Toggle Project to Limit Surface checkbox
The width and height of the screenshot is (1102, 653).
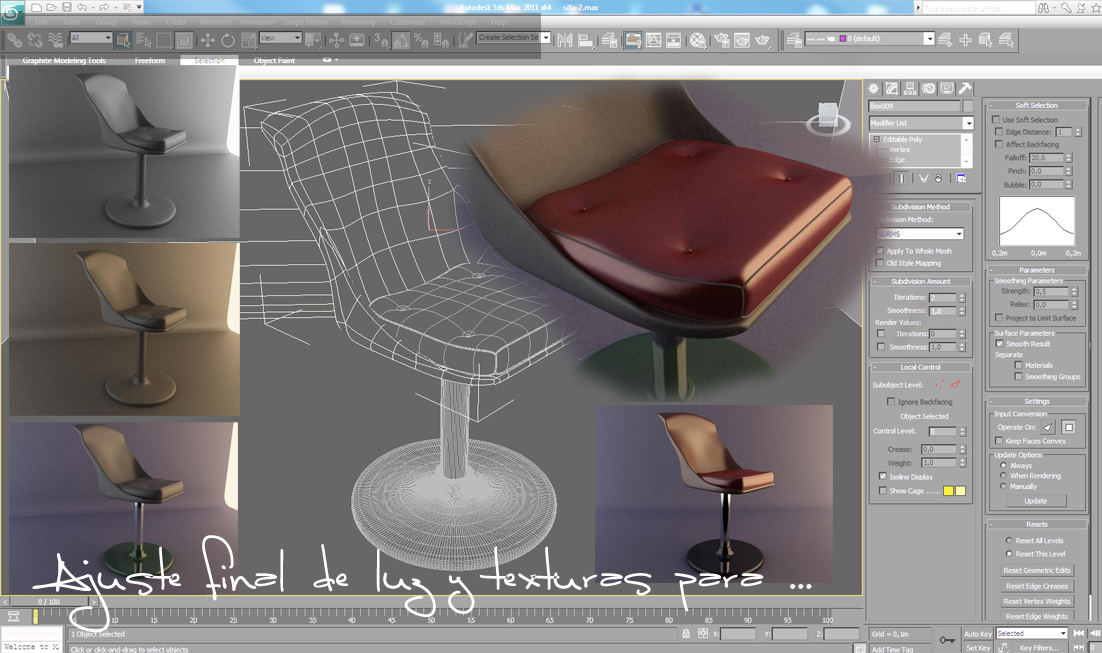(999, 318)
